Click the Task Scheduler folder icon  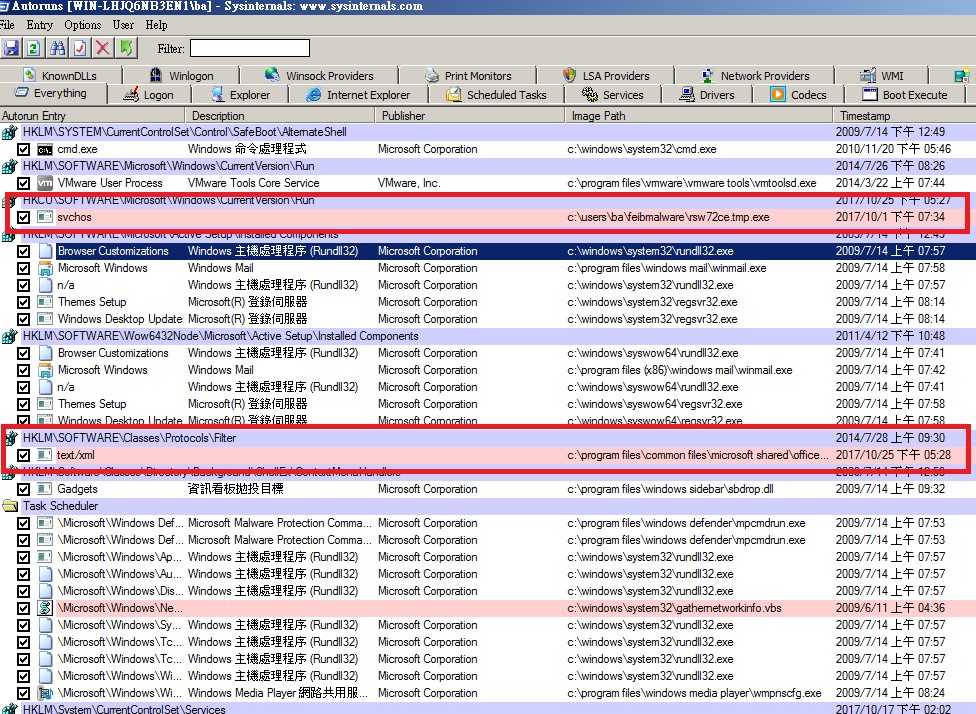(x=10, y=506)
